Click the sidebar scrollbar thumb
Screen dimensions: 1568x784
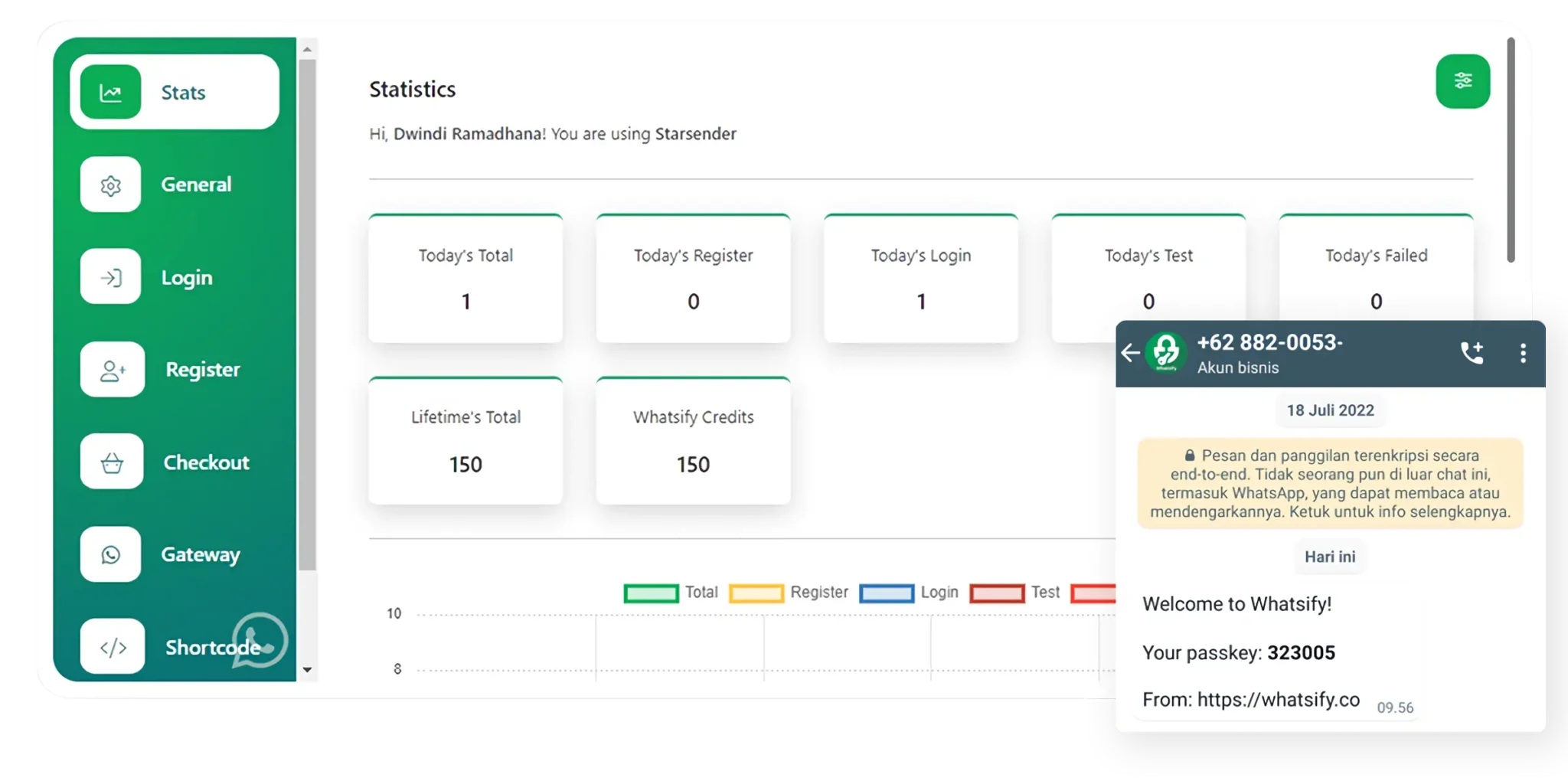pos(307,315)
